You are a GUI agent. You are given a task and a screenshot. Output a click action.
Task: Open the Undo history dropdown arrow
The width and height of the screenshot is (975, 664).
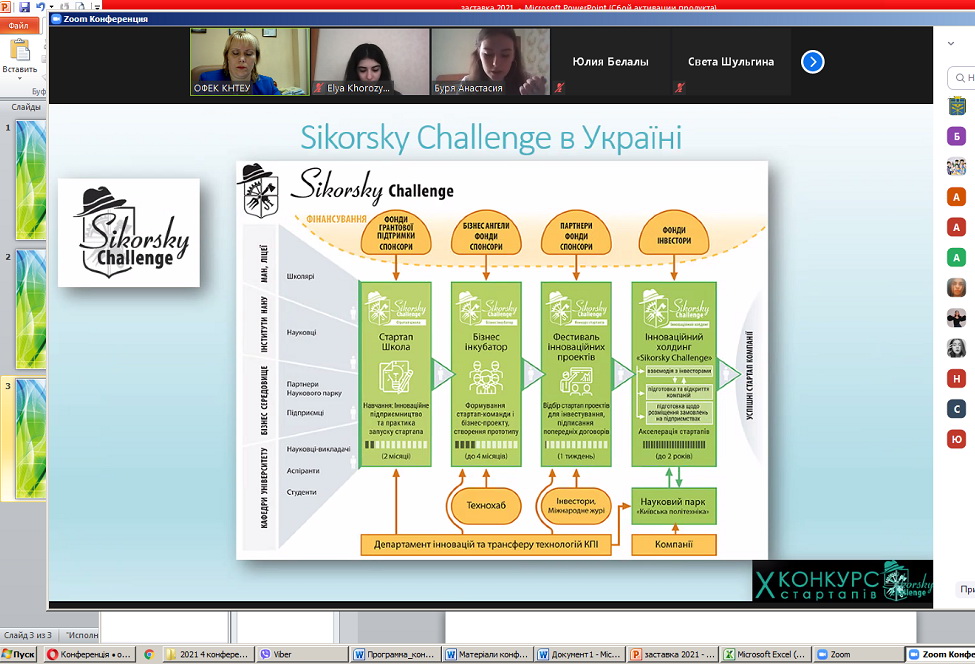(50, 7)
